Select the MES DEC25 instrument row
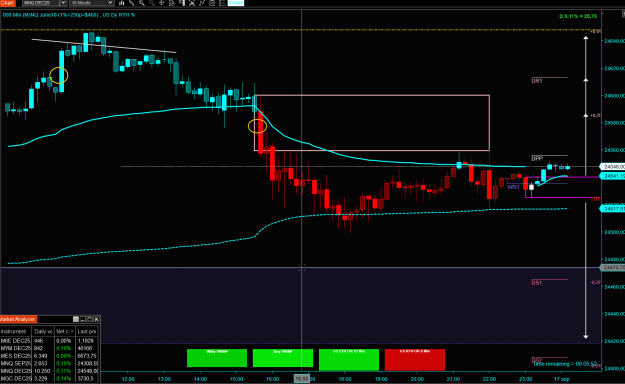 click(x=49, y=356)
